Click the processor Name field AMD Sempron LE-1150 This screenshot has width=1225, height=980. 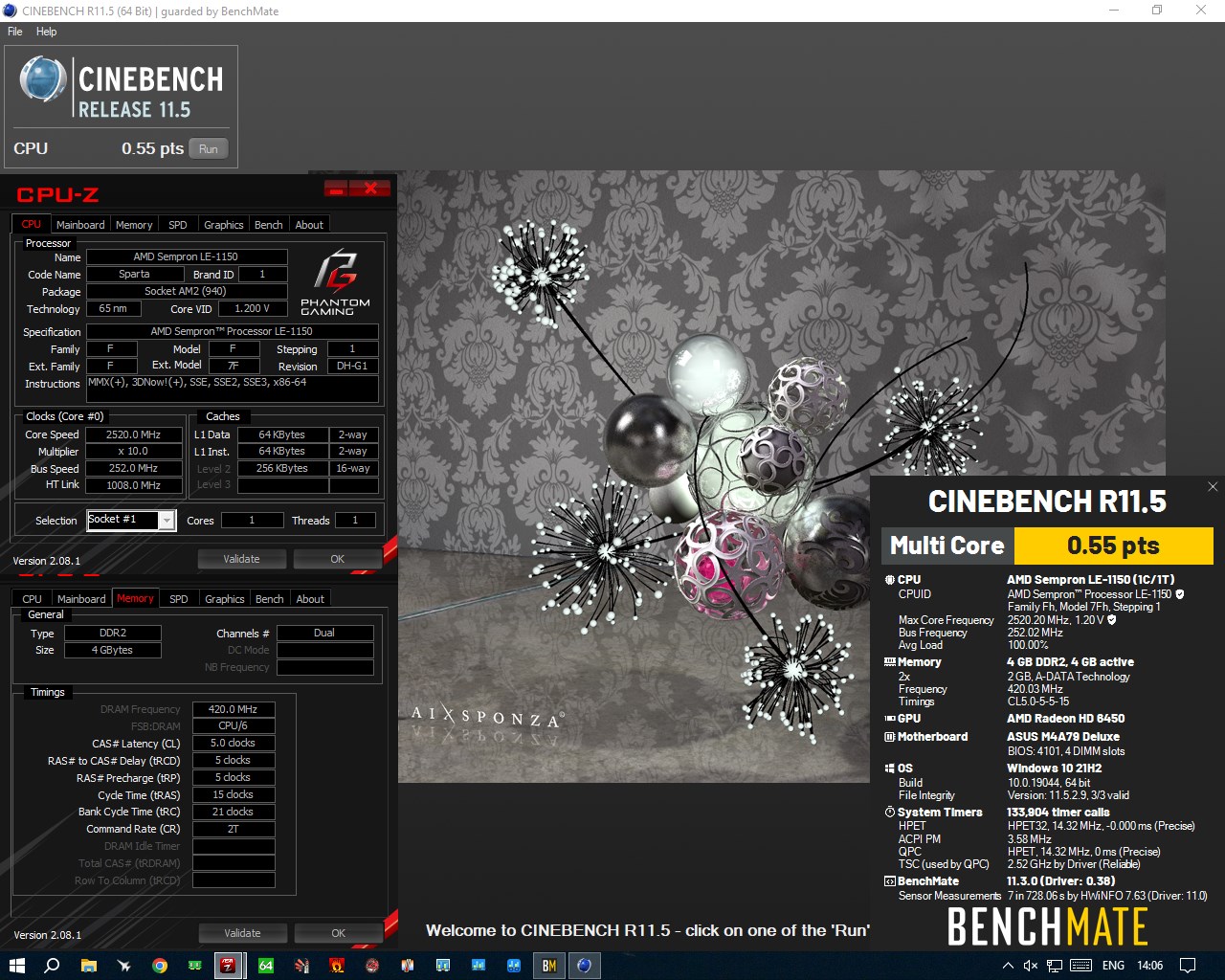point(187,256)
